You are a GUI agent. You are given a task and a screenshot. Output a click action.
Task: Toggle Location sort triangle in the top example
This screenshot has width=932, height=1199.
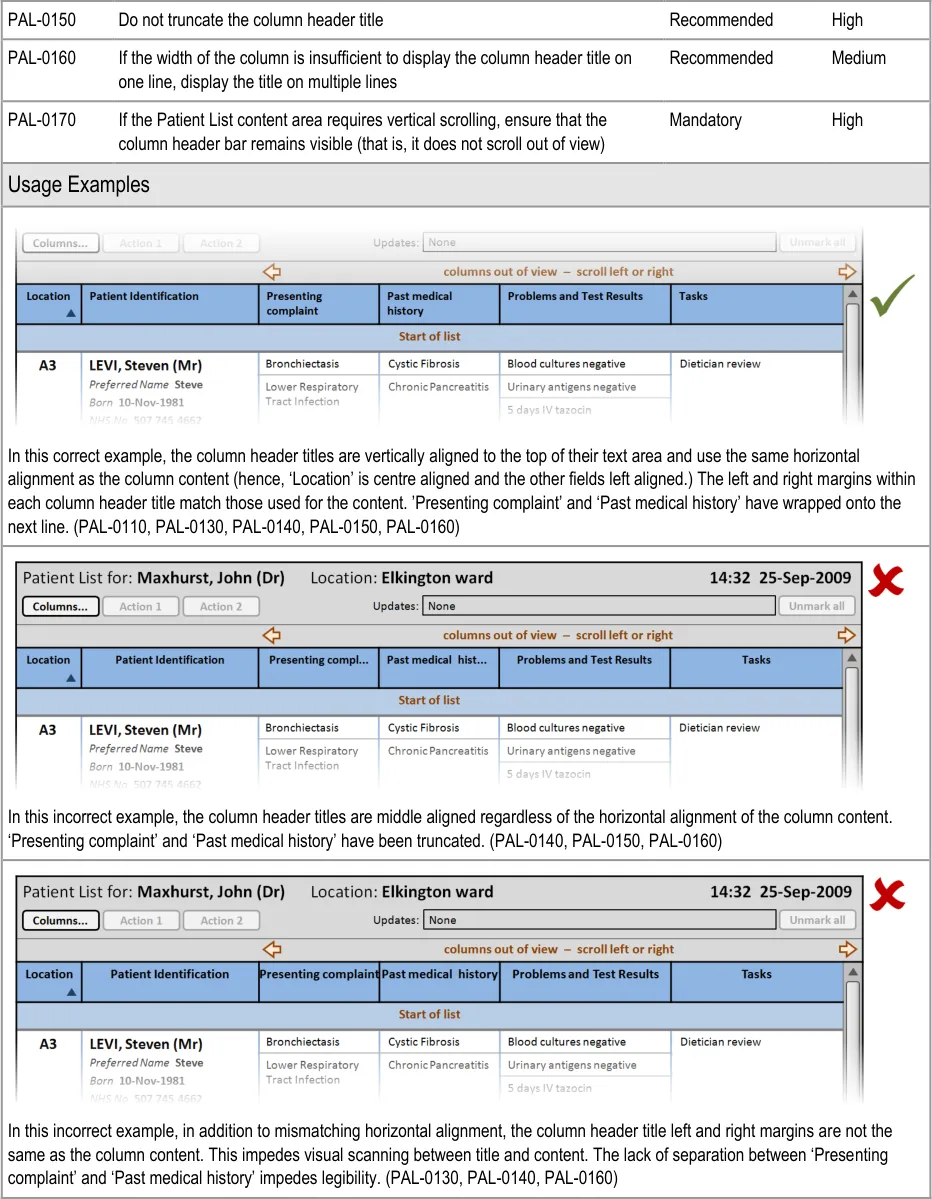[x=70, y=314]
